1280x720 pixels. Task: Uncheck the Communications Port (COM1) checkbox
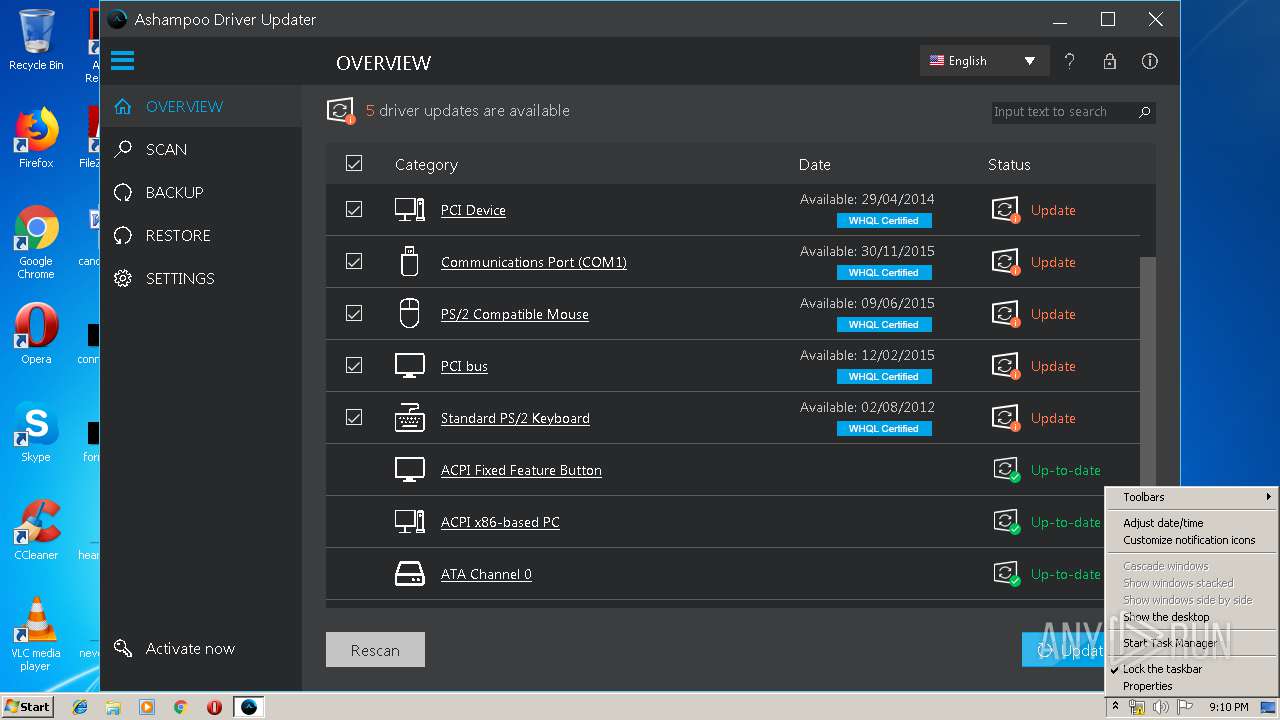(354, 261)
